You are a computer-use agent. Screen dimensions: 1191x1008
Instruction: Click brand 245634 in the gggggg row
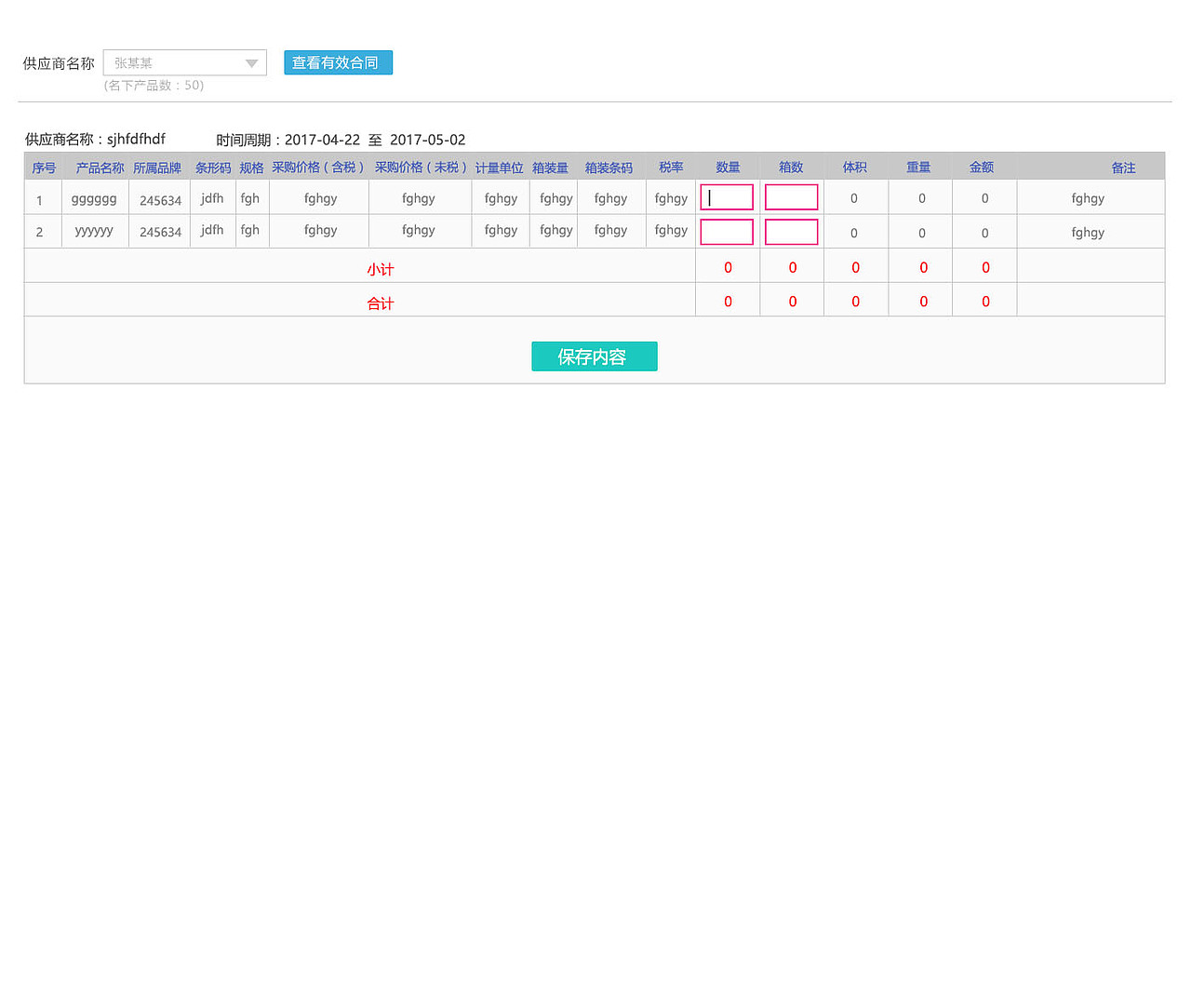coord(160,200)
